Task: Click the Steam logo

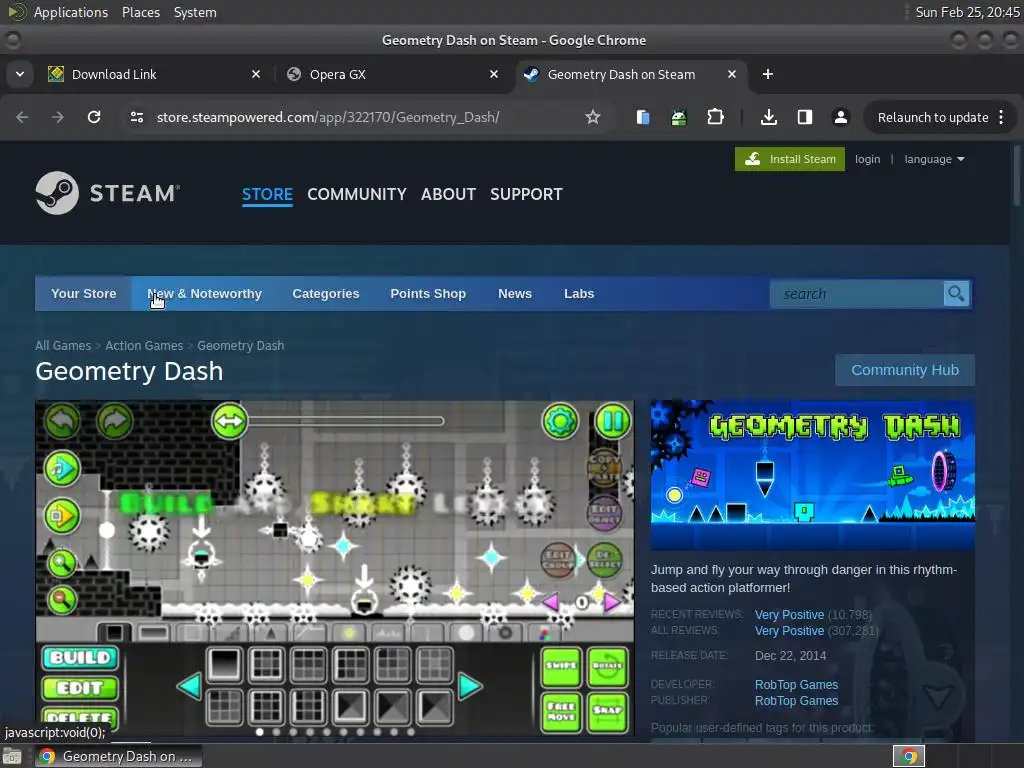Action: (x=108, y=193)
